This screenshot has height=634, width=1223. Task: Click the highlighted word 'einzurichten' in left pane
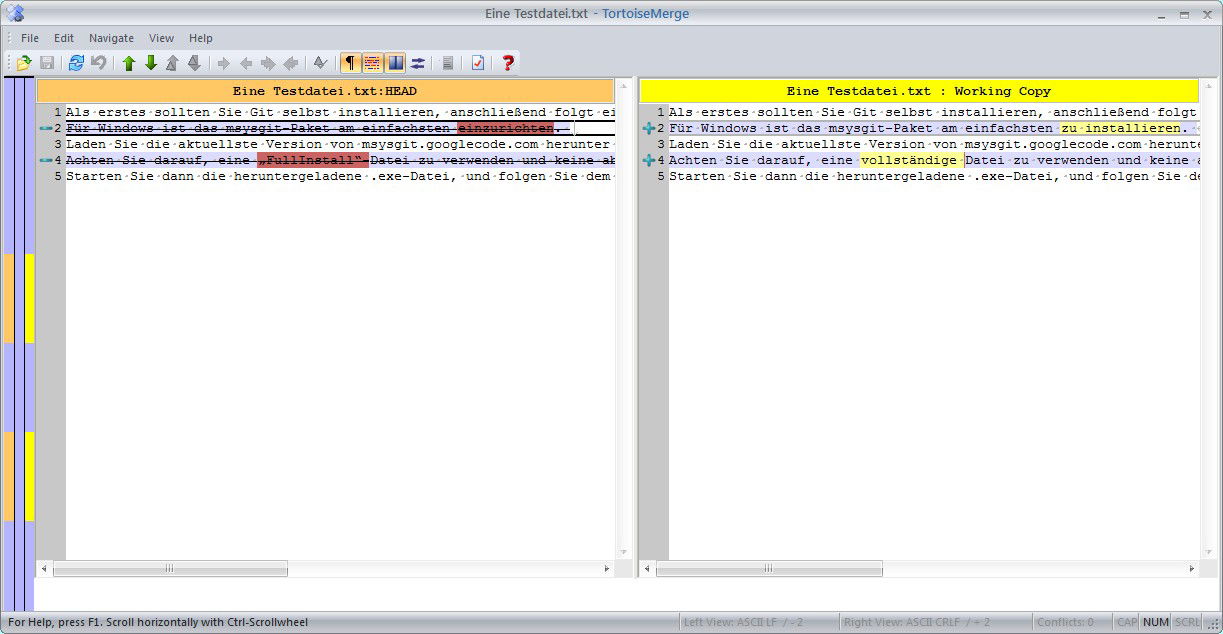(x=505, y=128)
